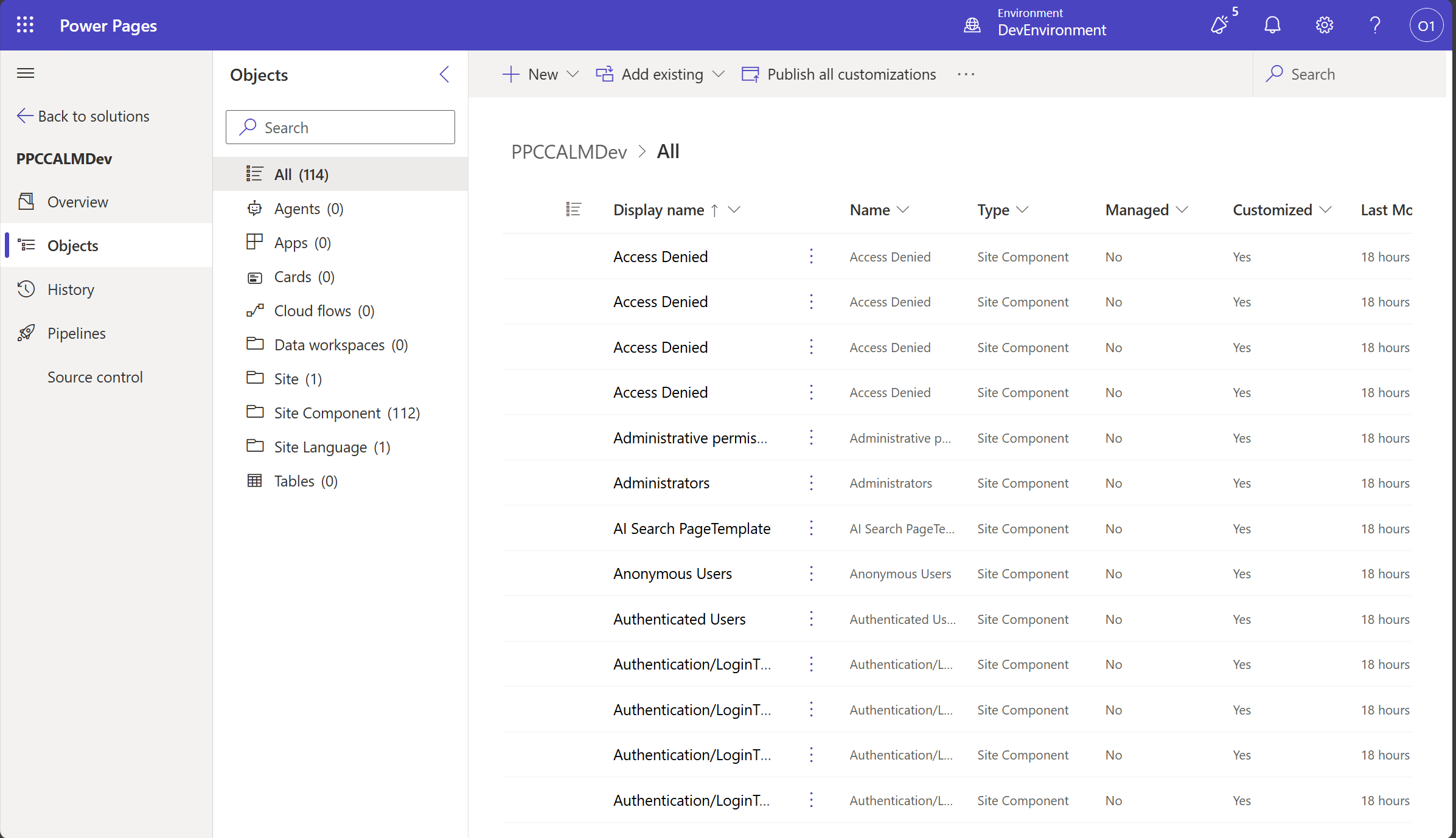Click the list view icon in table header
The image size is (1456, 838).
[573, 210]
